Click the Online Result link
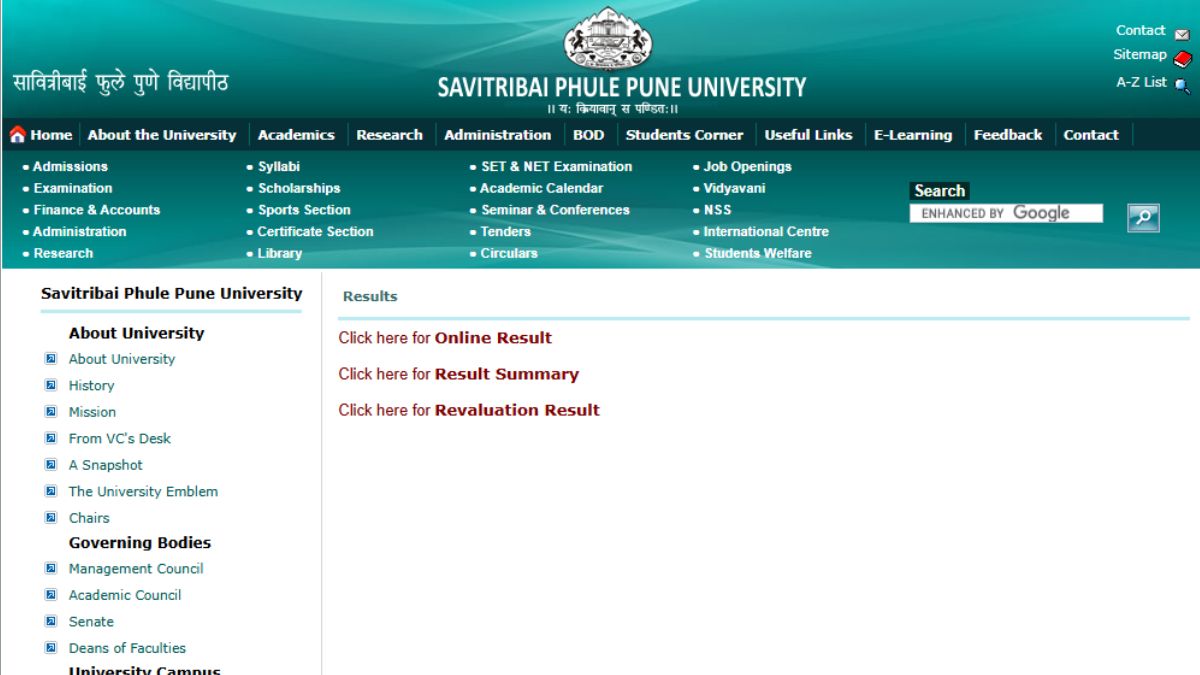The image size is (1200, 675). 493,338
